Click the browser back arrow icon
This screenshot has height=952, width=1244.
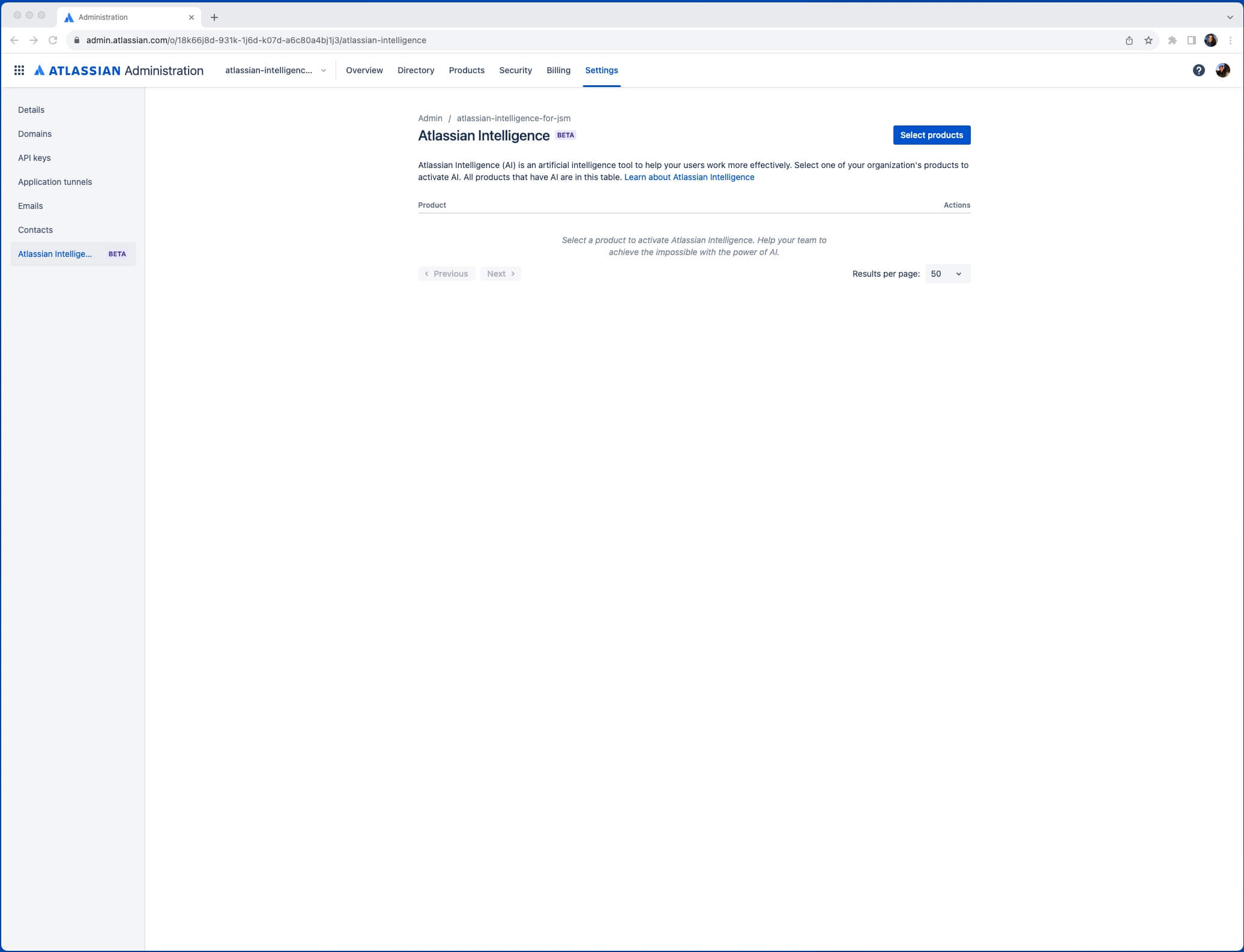14,40
